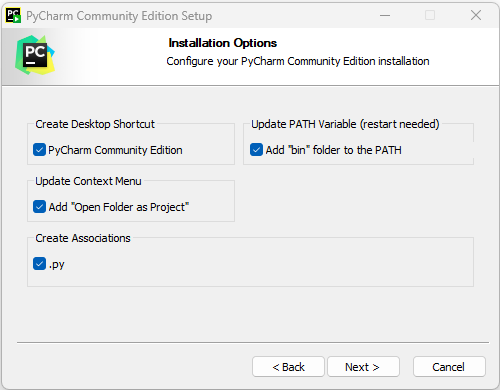The width and height of the screenshot is (500, 390).
Task: Click the .py extension label text
Action: [57, 265]
